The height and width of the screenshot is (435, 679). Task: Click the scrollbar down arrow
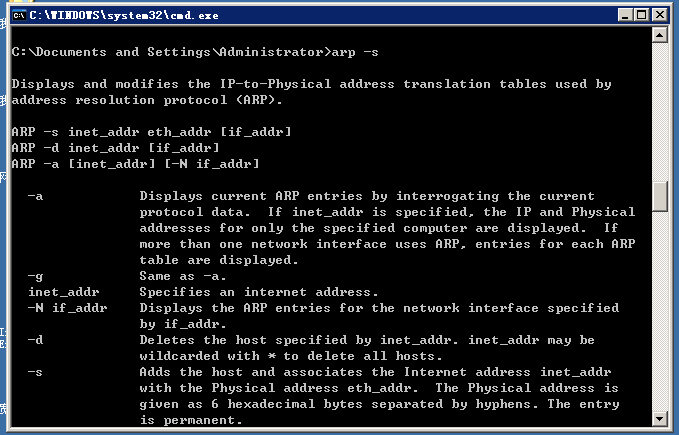pos(659,418)
